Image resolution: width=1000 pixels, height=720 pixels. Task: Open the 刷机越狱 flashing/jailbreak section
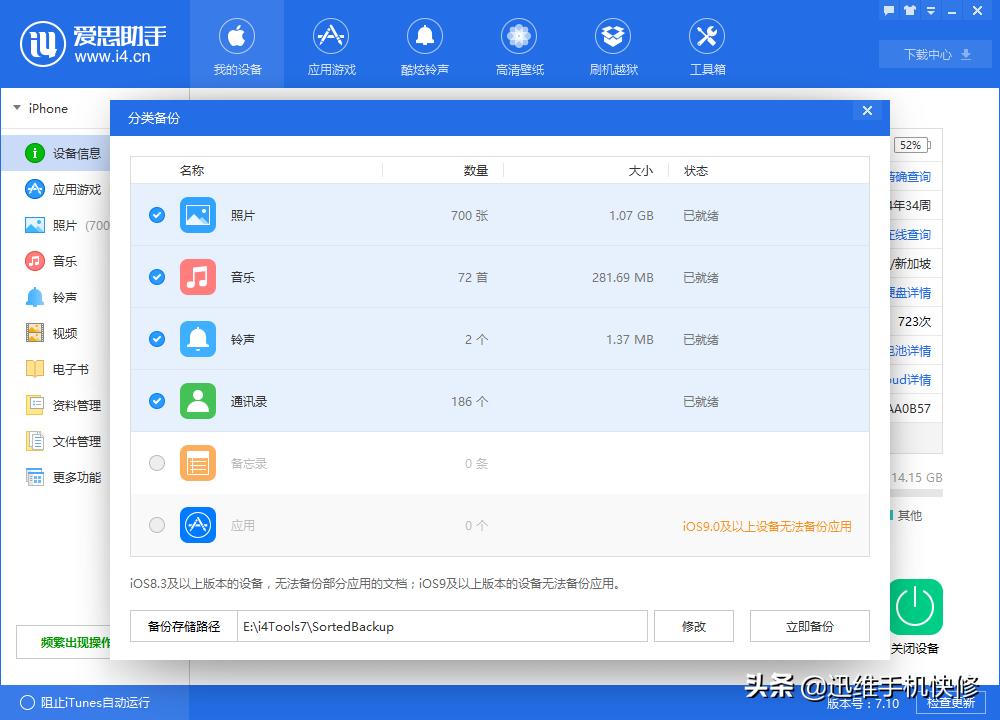point(613,45)
